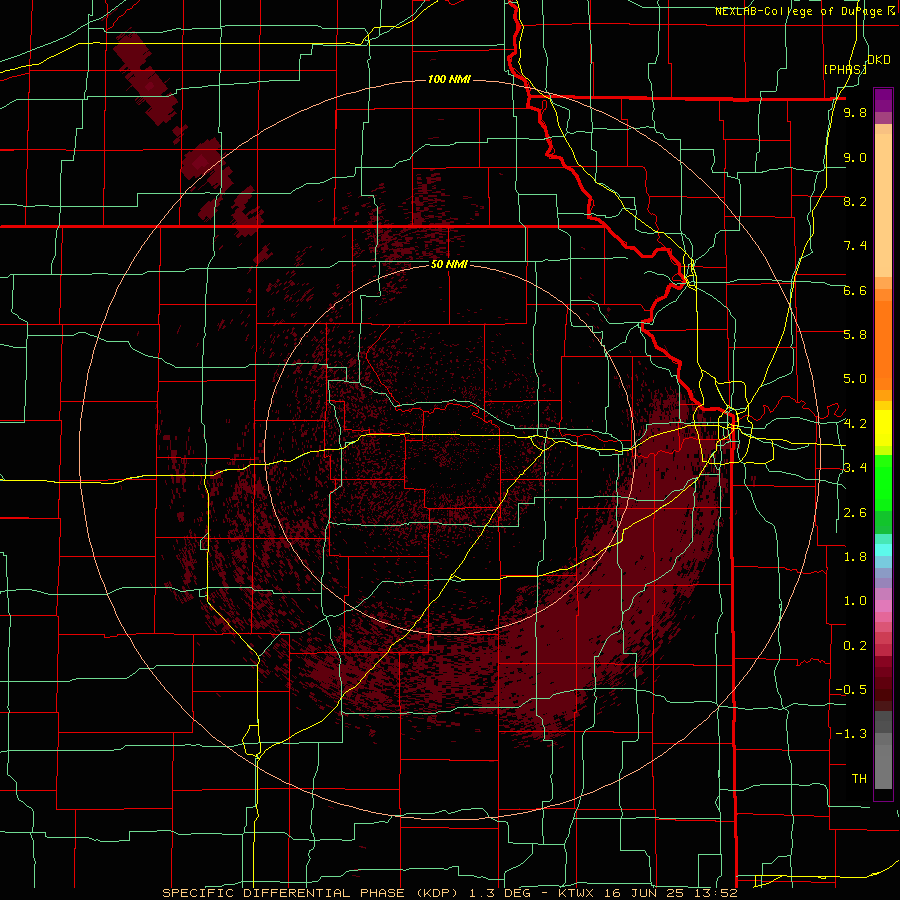Screen dimensions: 900x900
Task: Click the "DKD" label above the color scale
Action: [879, 60]
